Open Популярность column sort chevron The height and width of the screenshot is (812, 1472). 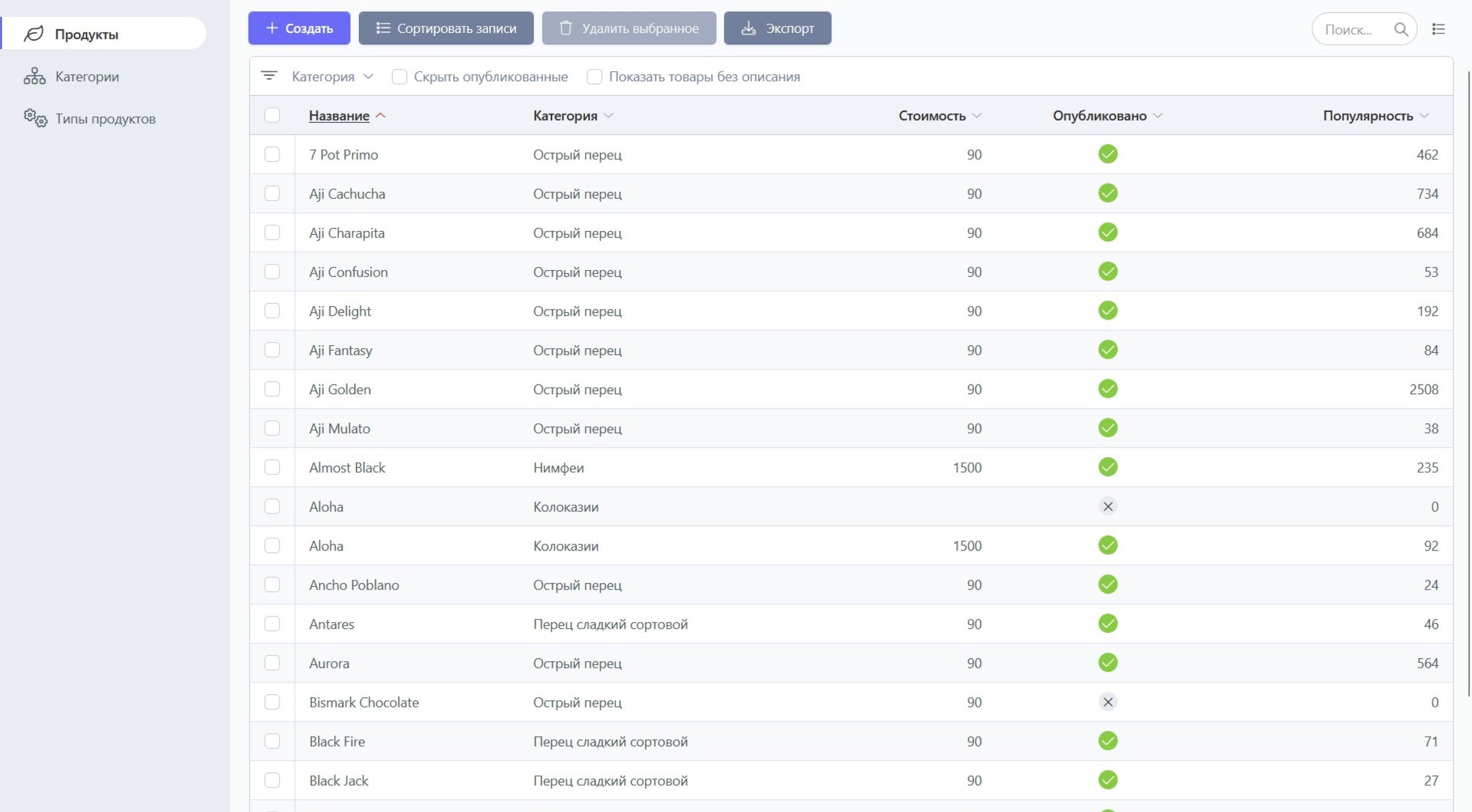1424,115
